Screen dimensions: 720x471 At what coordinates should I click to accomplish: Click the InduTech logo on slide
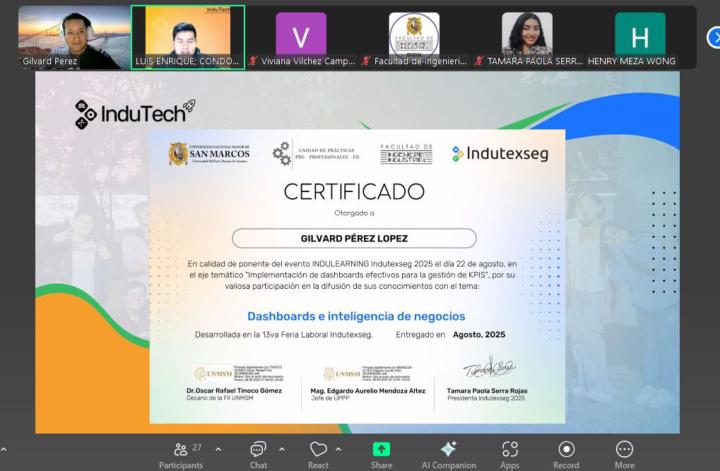(135, 114)
